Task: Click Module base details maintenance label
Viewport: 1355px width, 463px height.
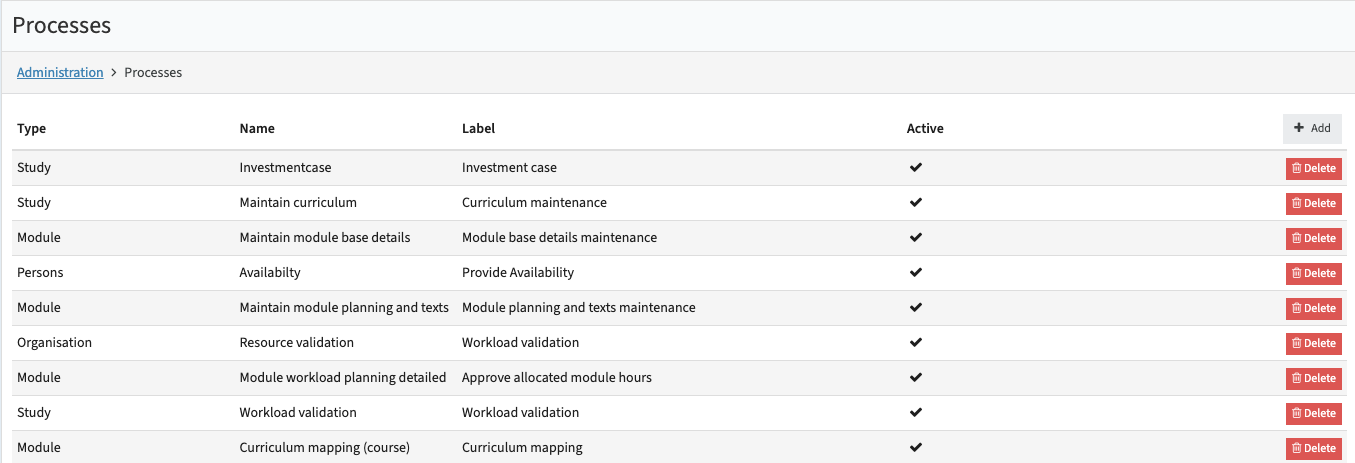Action: (559, 237)
